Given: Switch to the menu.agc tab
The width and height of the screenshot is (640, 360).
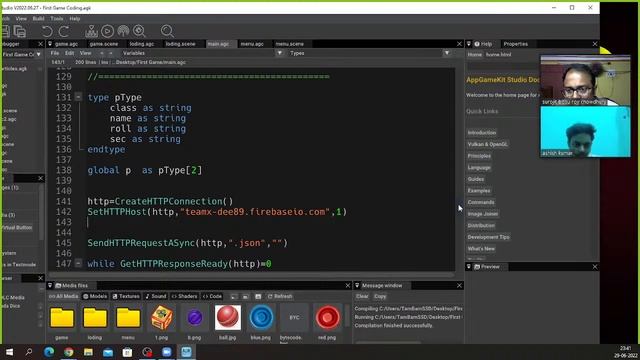Looking at the screenshot, I should [252, 44].
